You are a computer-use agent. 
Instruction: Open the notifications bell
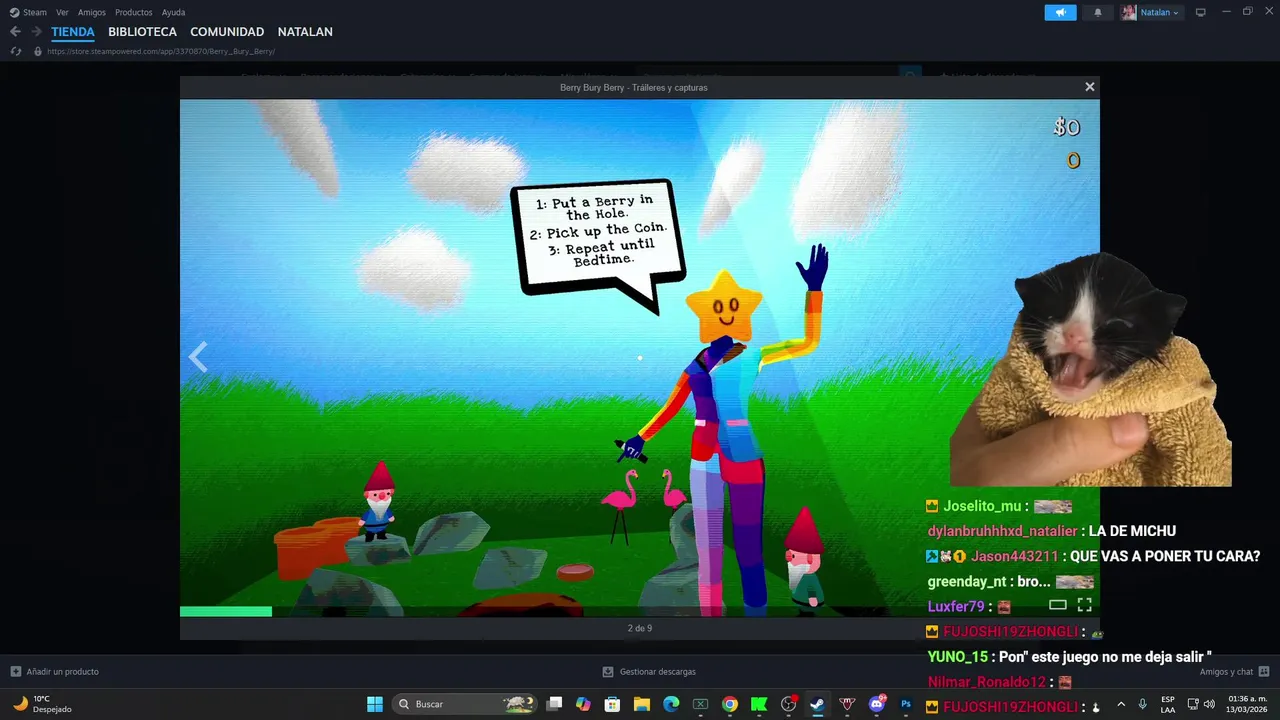1098,12
